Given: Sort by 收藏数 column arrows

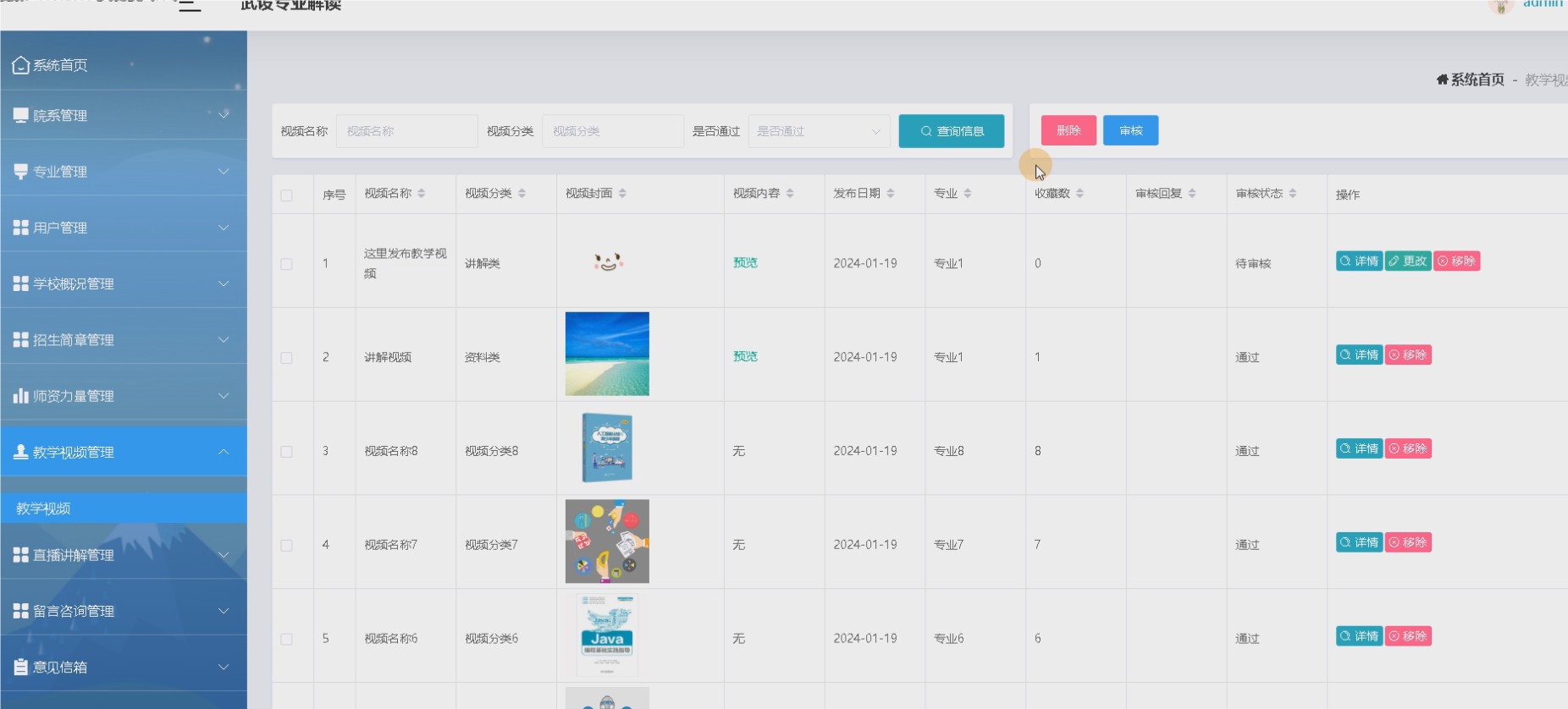Looking at the screenshot, I should tap(1079, 194).
